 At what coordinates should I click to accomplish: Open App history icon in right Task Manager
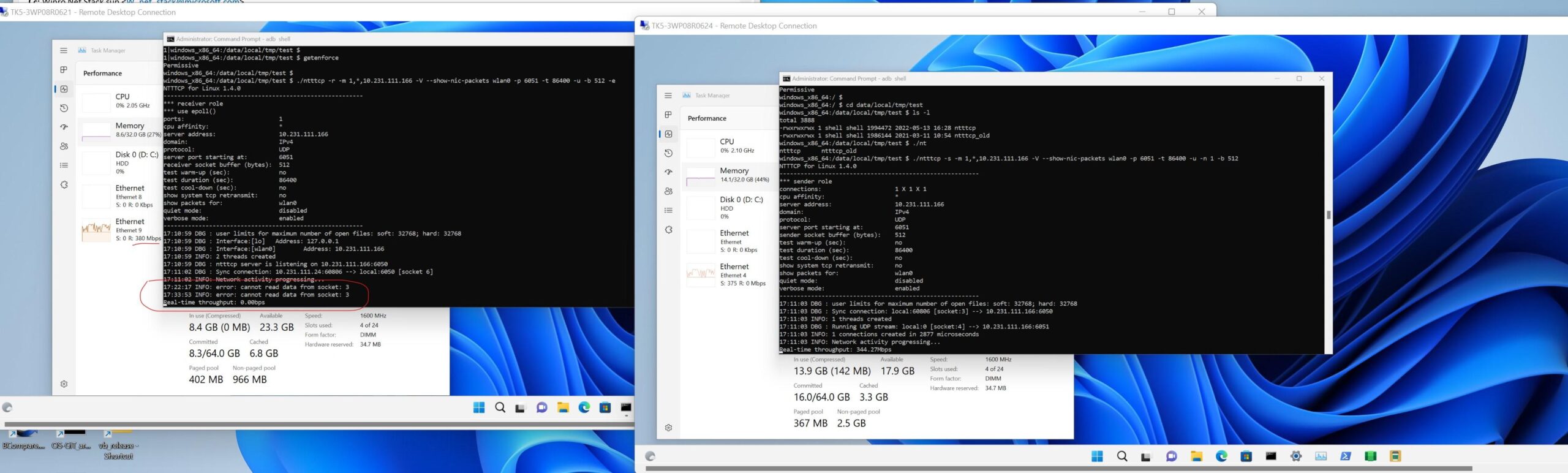point(668,153)
